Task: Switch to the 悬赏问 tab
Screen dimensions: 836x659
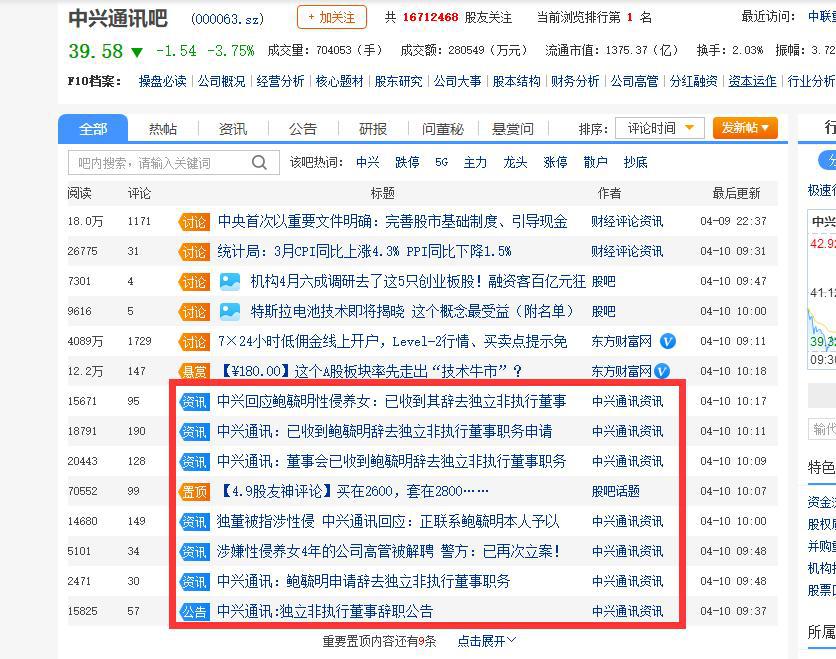Action: [512, 128]
